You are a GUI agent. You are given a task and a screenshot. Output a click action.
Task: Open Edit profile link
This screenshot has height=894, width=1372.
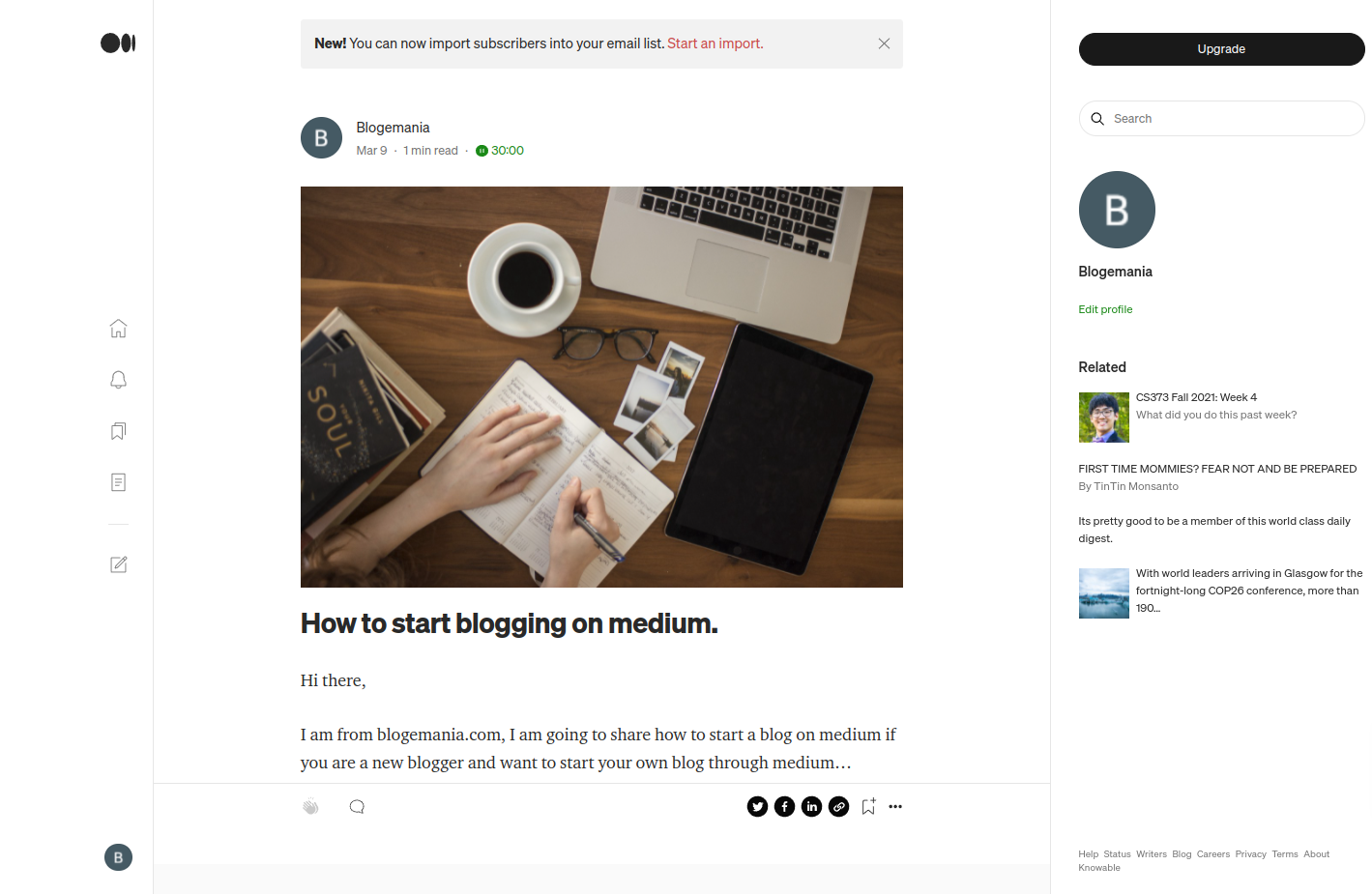point(1105,309)
